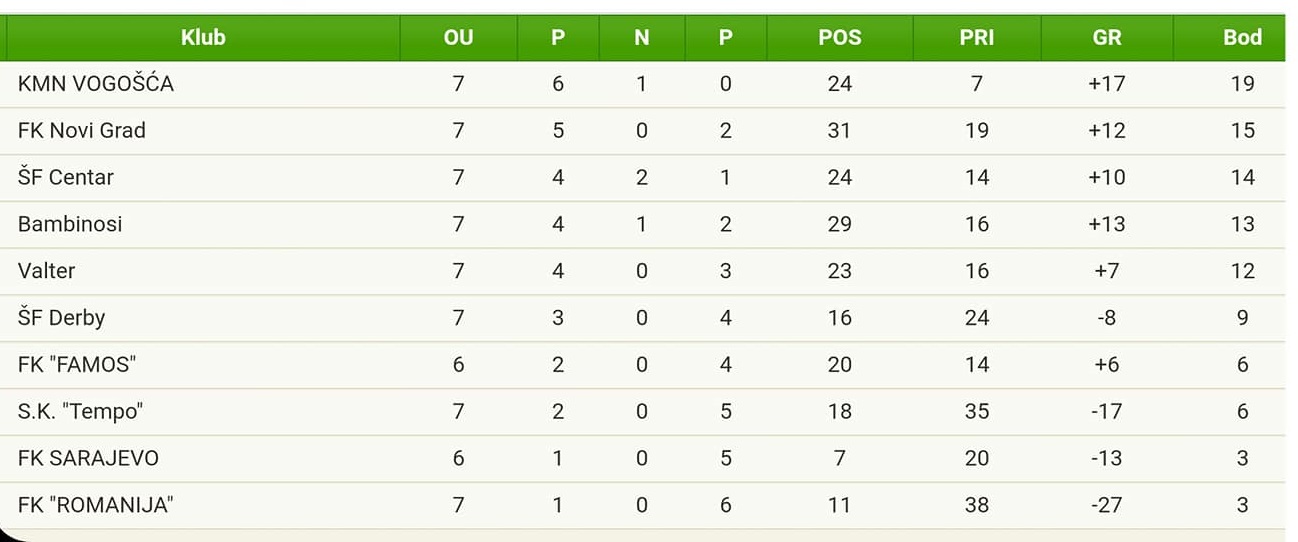Click the Klub column header
The height and width of the screenshot is (542, 1298).
click(x=203, y=38)
